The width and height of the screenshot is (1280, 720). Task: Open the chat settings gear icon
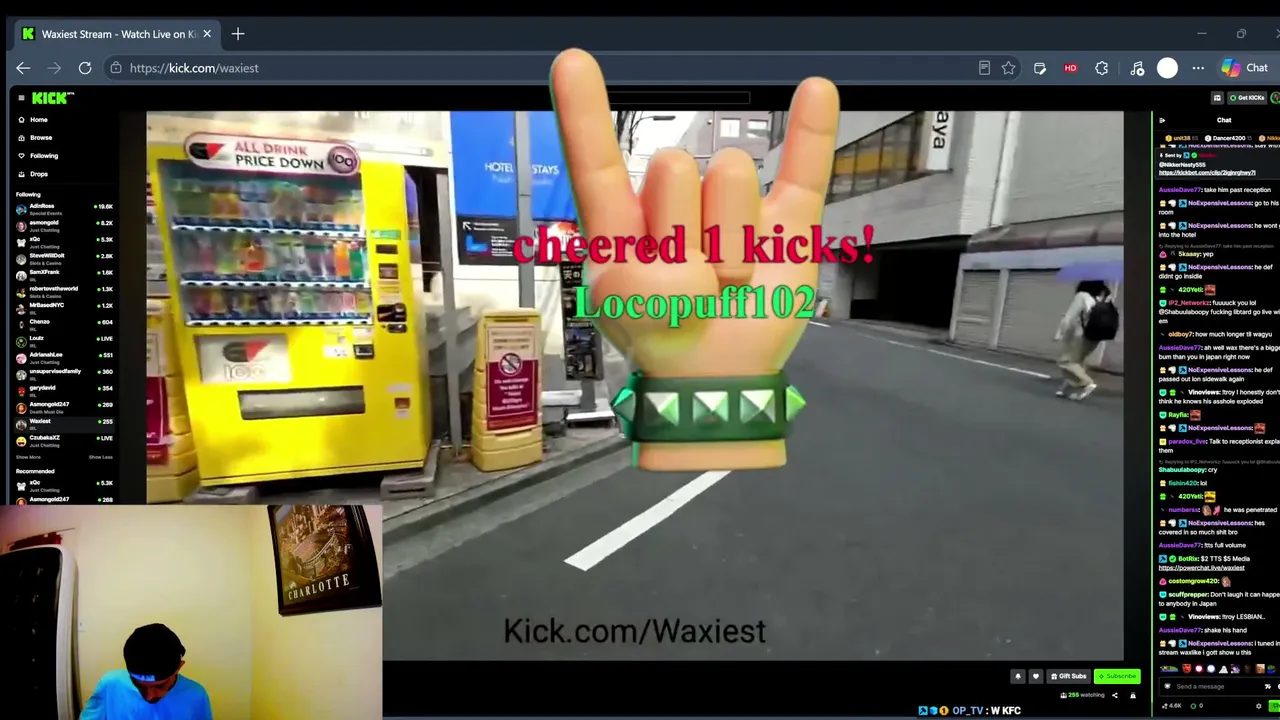[x=1259, y=706]
